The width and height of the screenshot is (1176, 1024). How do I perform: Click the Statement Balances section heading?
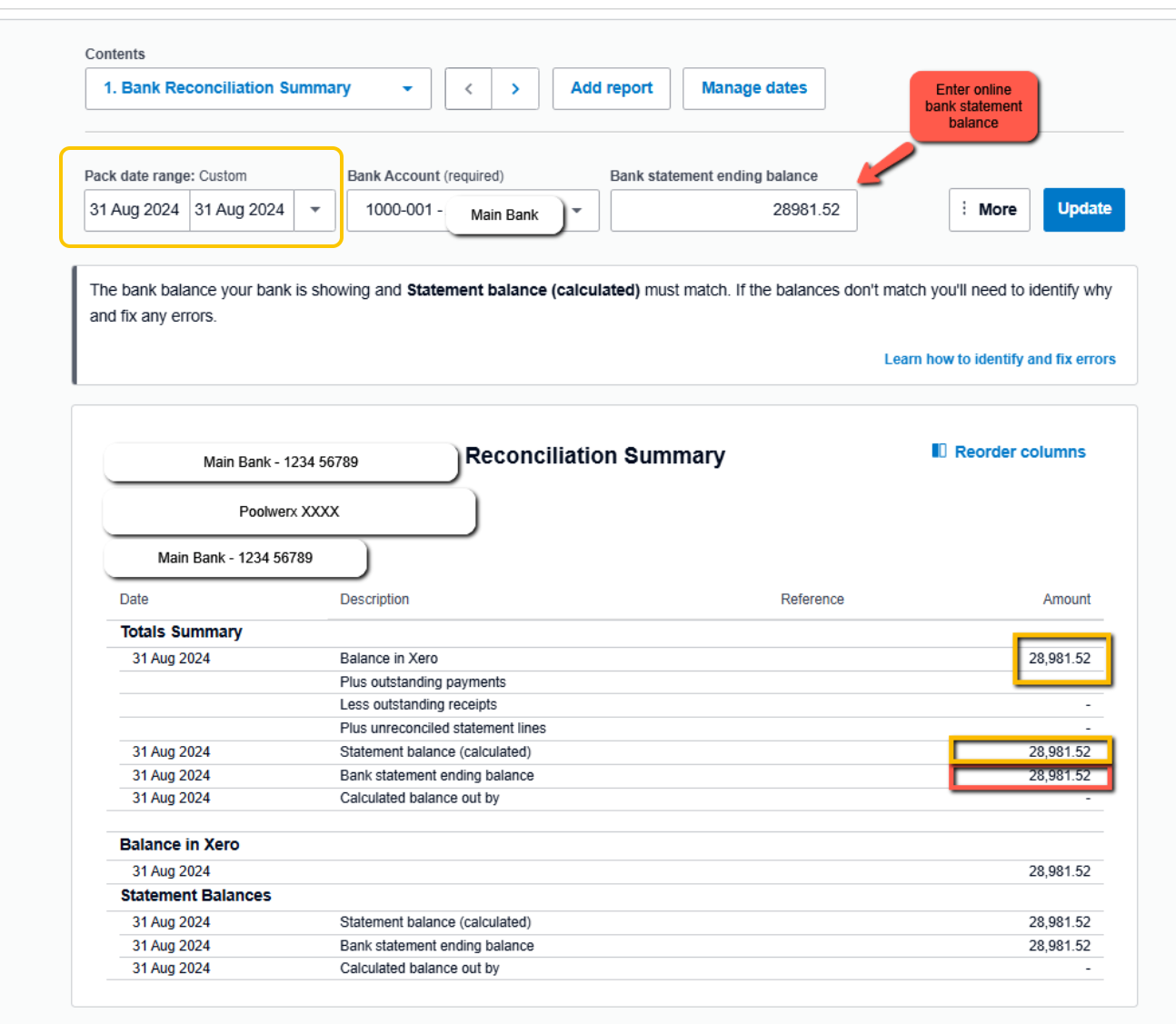196,895
